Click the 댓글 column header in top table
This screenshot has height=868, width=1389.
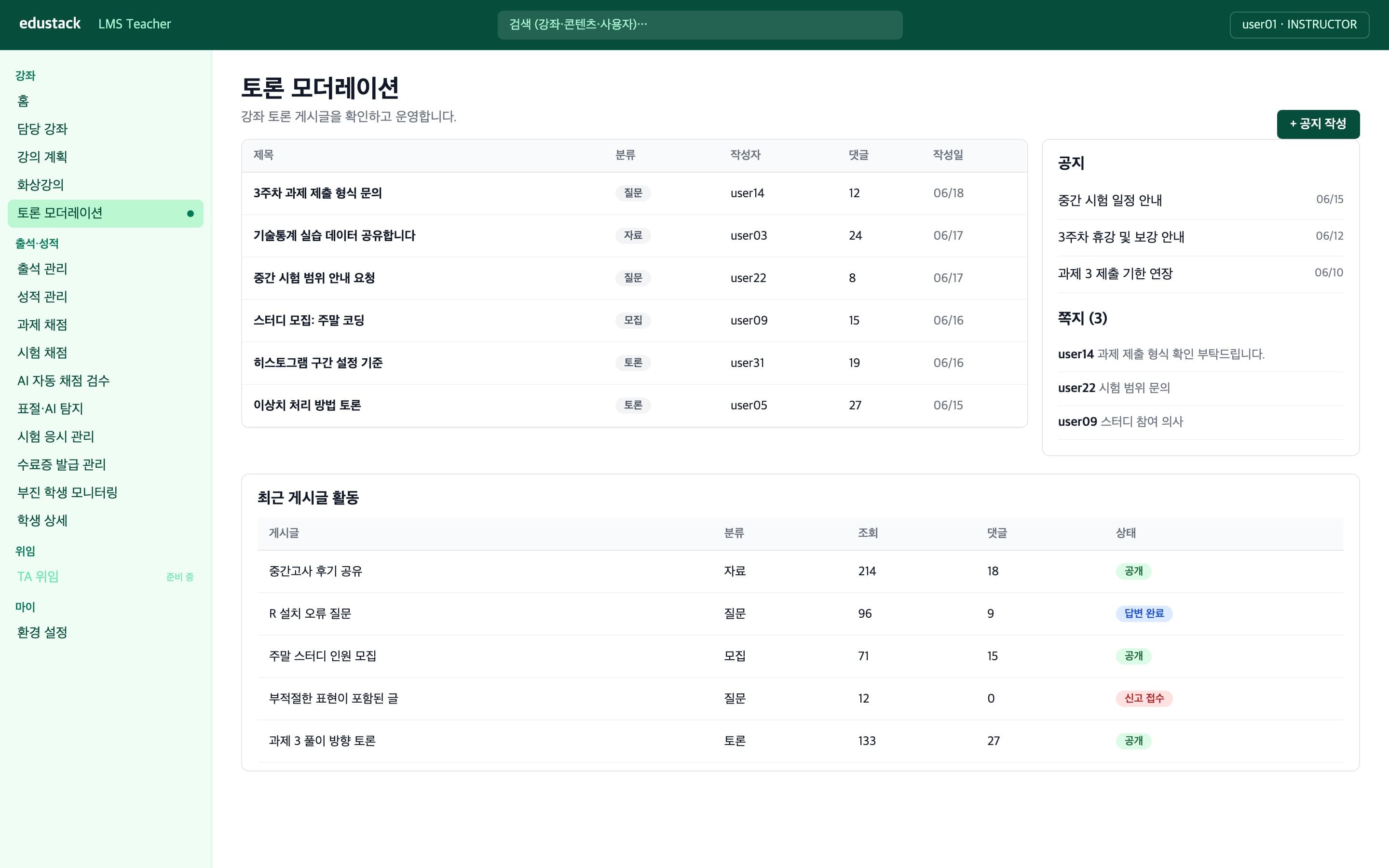858,155
